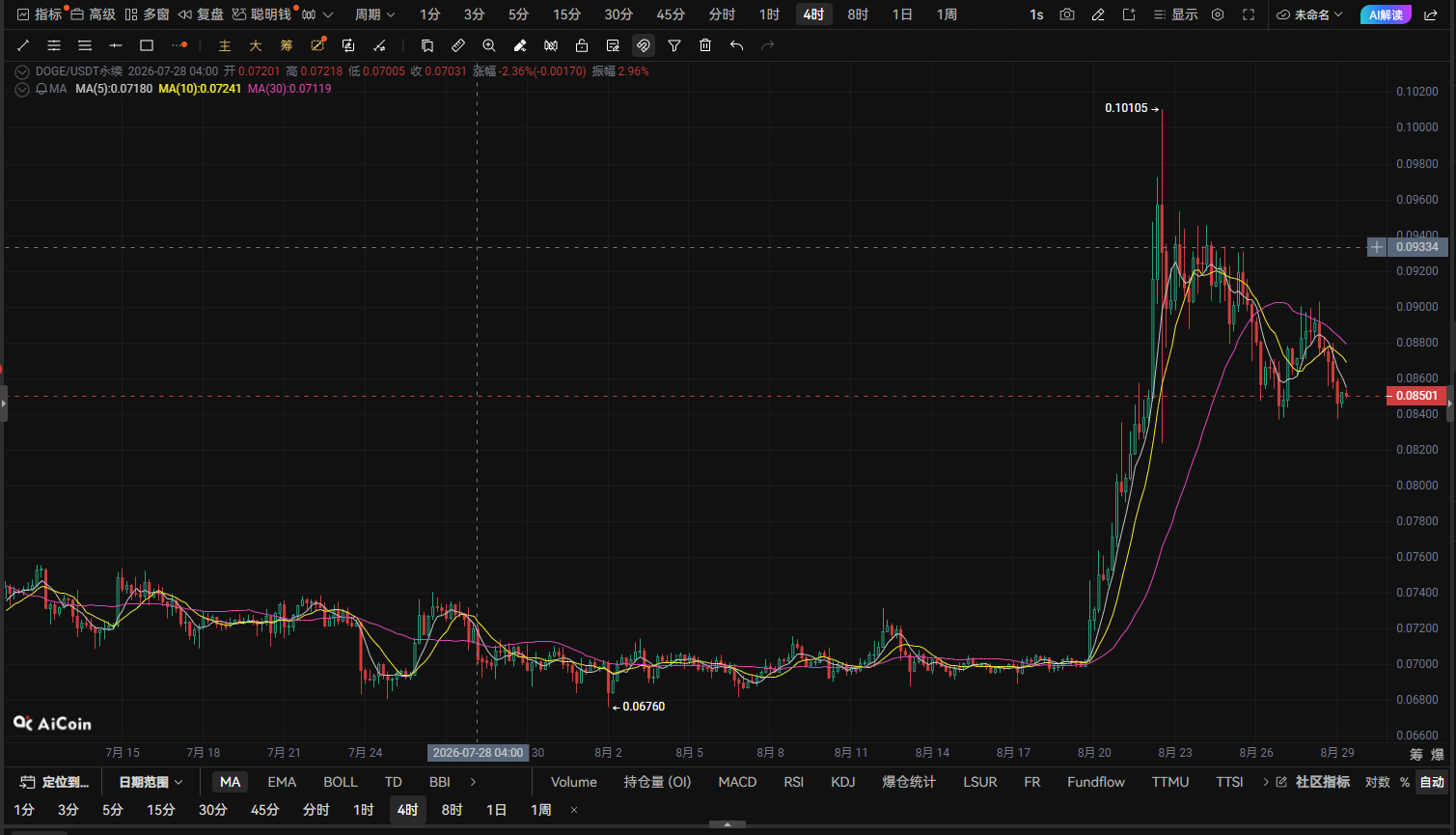This screenshot has width=1456, height=835.
Task: Open the 指标 indicators menu
Action: [x=40, y=14]
